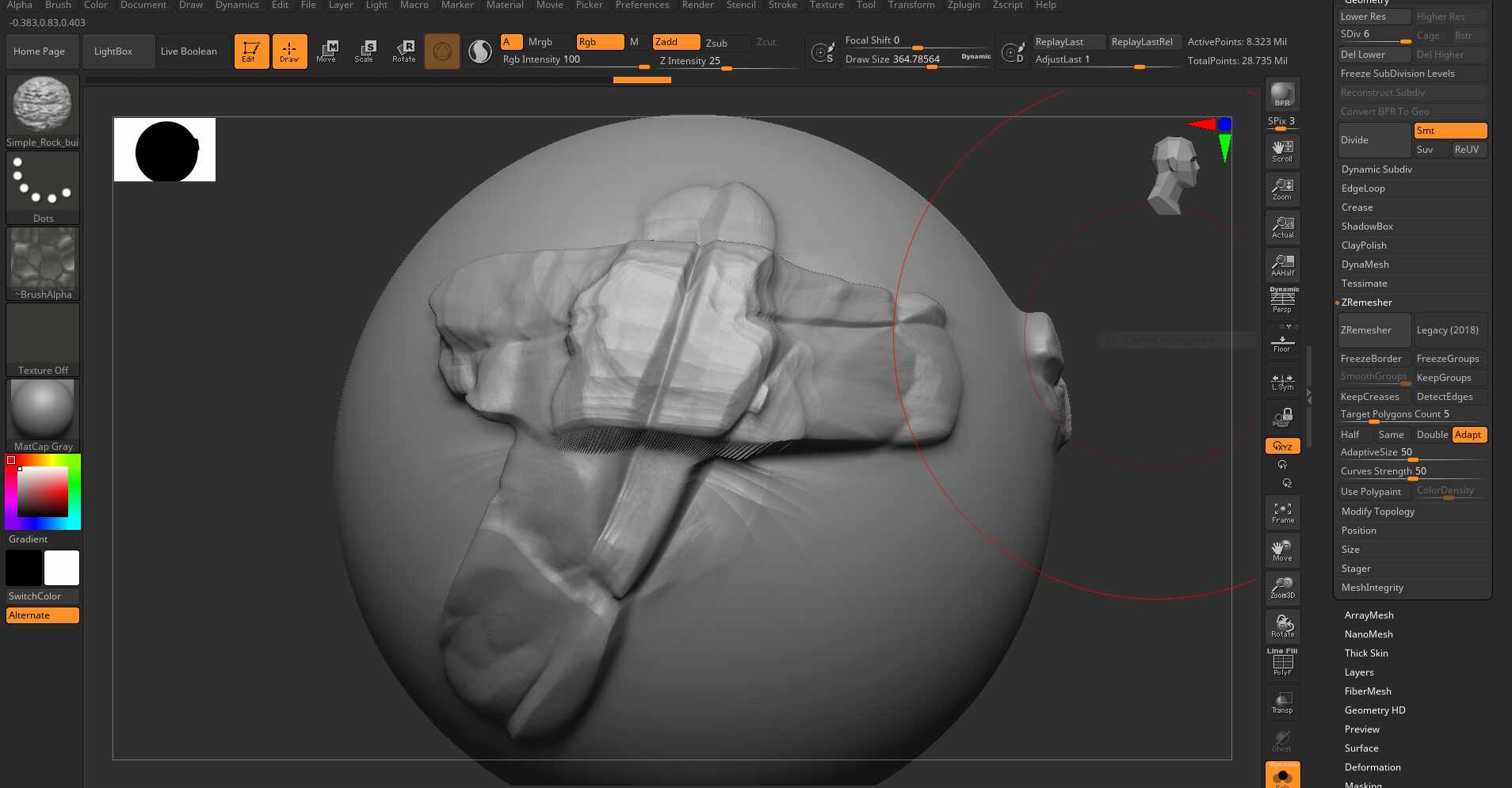Click the BPR render icon

[1282, 95]
